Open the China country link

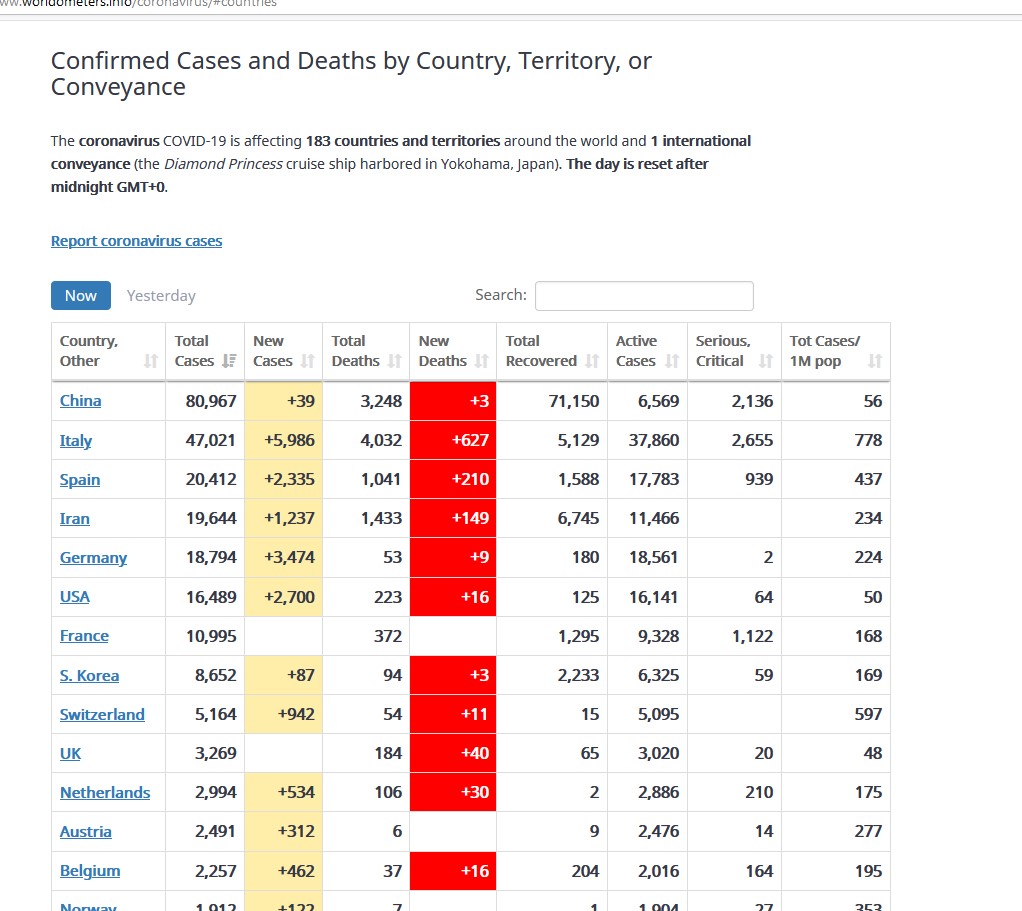coord(80,401)
